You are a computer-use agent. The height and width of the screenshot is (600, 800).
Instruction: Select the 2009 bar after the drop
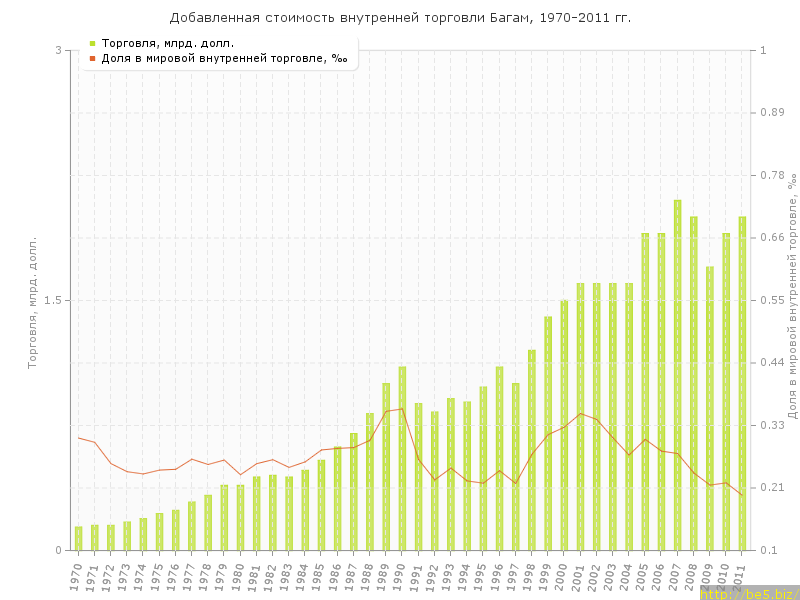click(x=710, y=408)
